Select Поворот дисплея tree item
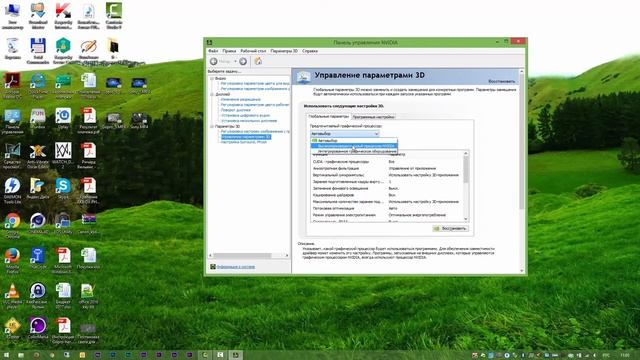This screenshot has width=640, height=360. pyautogui.click(x=236, y=110)
